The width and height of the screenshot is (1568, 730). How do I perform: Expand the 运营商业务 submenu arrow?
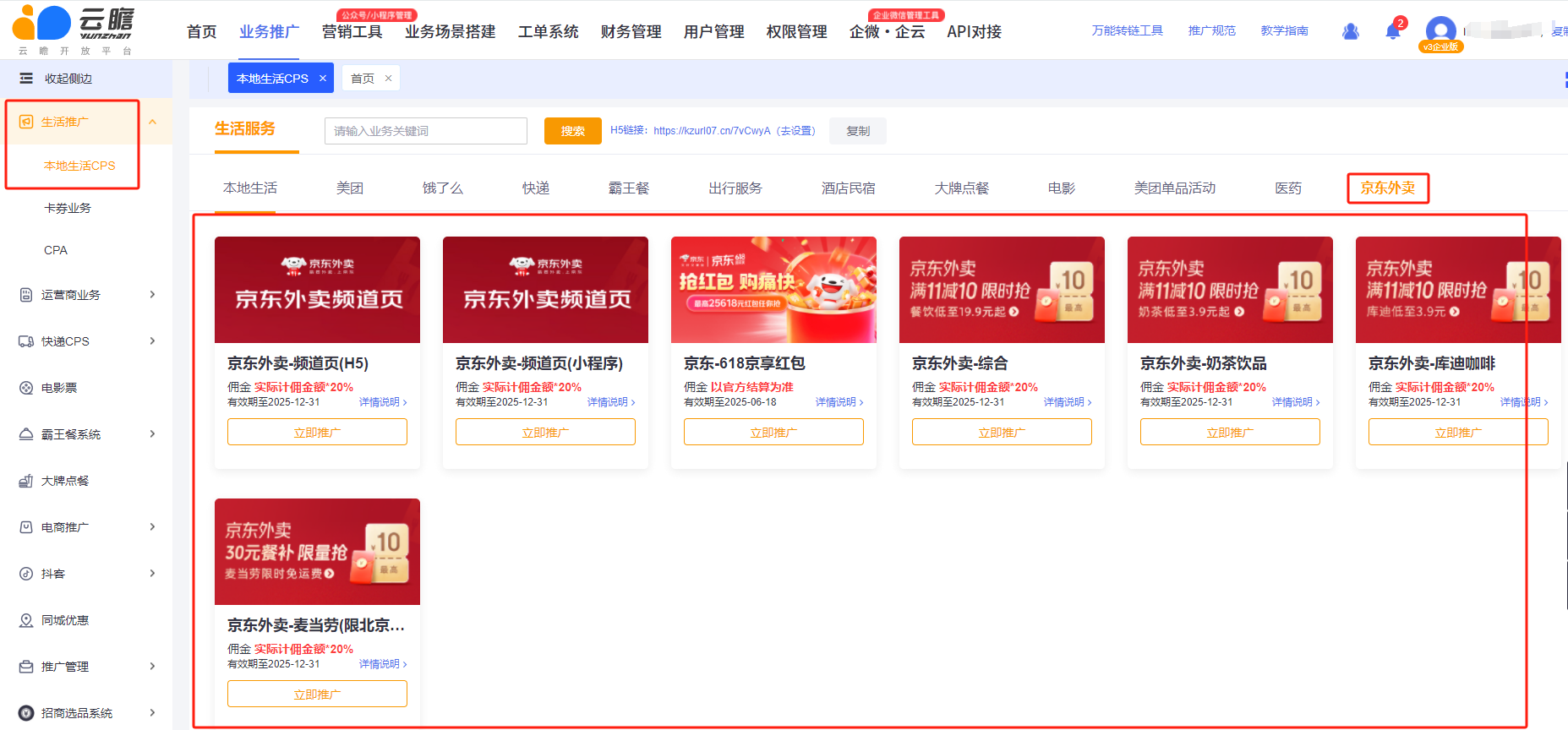pyautogui.click(x=153, y=295)
